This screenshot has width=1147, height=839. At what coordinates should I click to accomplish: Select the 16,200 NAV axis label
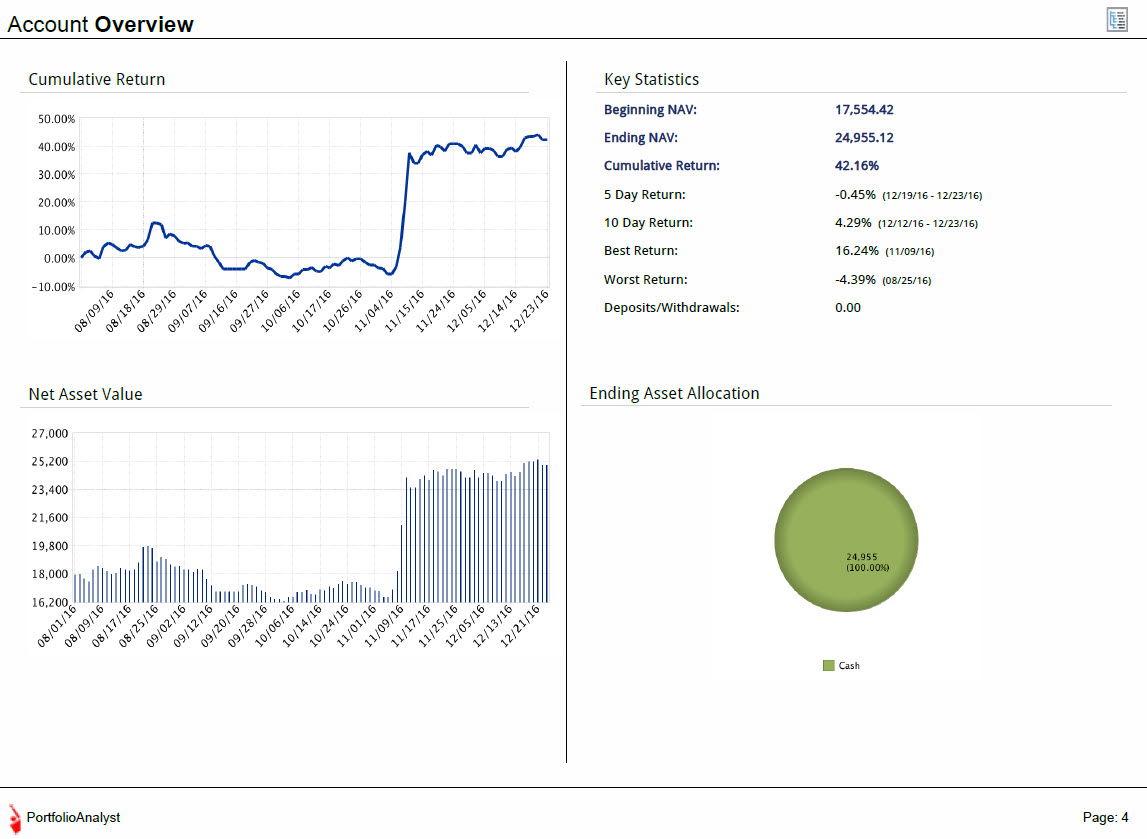coord(50,603)
